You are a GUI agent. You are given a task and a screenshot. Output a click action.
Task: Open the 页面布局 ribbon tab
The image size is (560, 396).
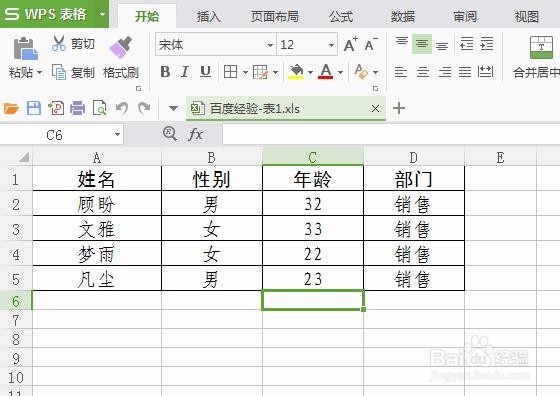click(x=274, y=16)
